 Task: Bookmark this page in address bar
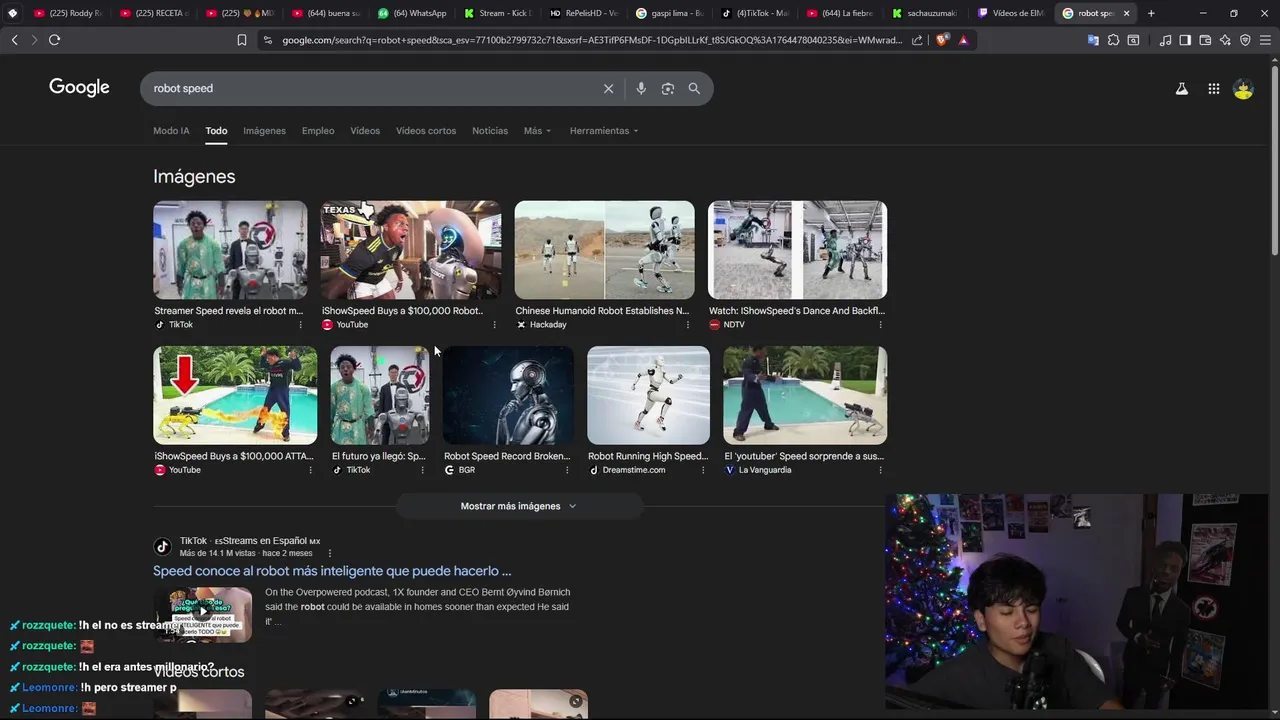tap(241, 40)
